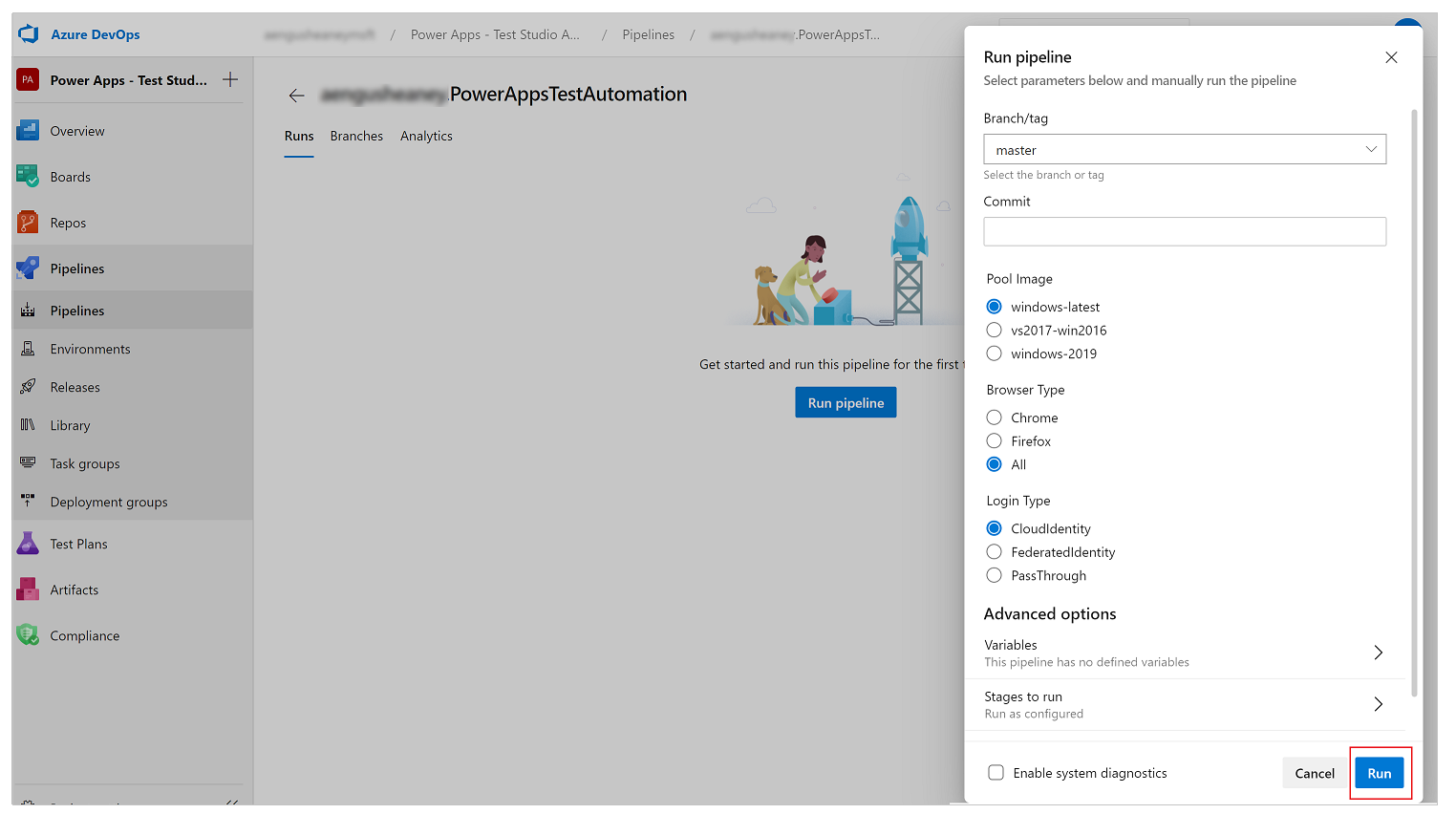Select the windows-latest pool image

point(995,307)
